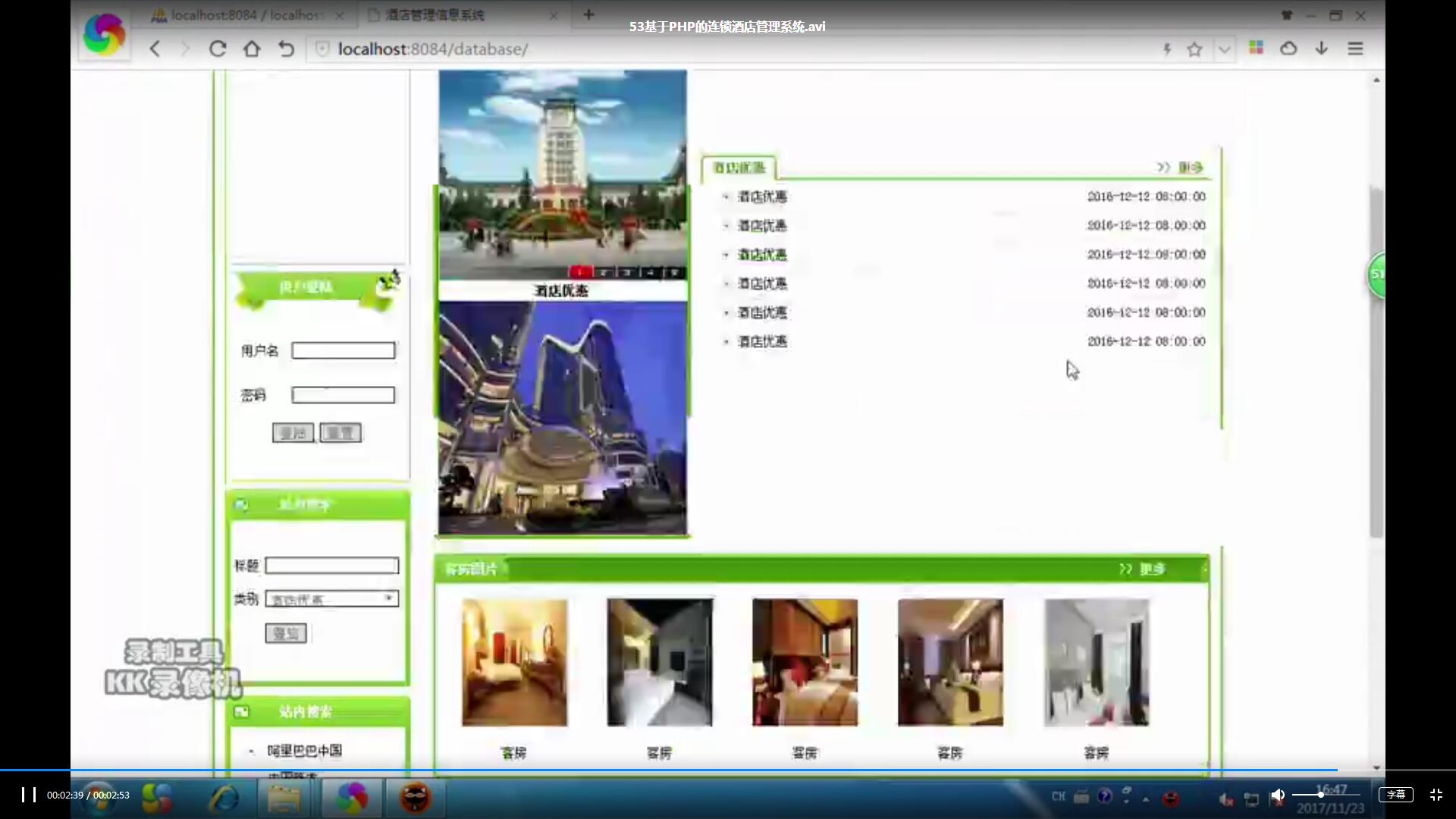Click the login 登陆 button

point(293,432)
